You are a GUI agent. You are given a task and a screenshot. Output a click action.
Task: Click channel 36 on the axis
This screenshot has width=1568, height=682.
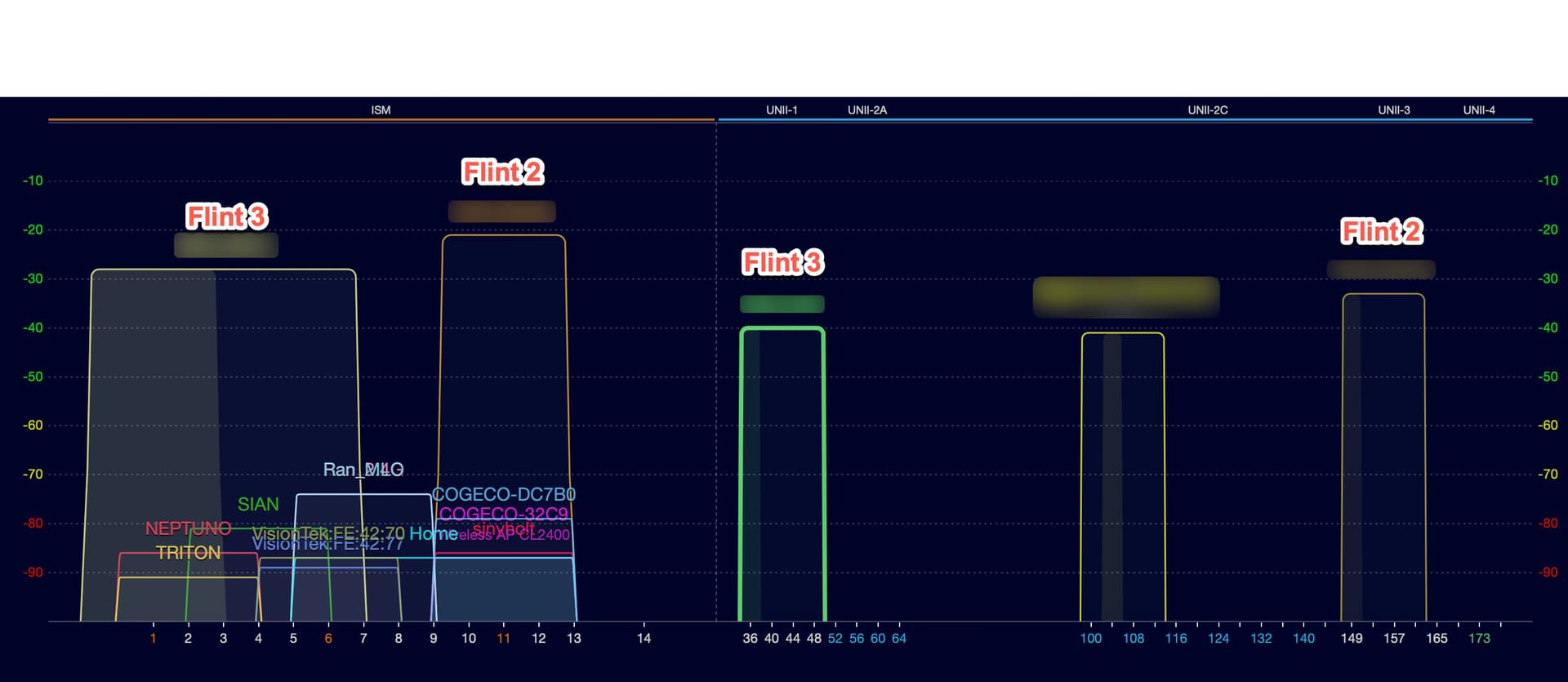point(750,639)
